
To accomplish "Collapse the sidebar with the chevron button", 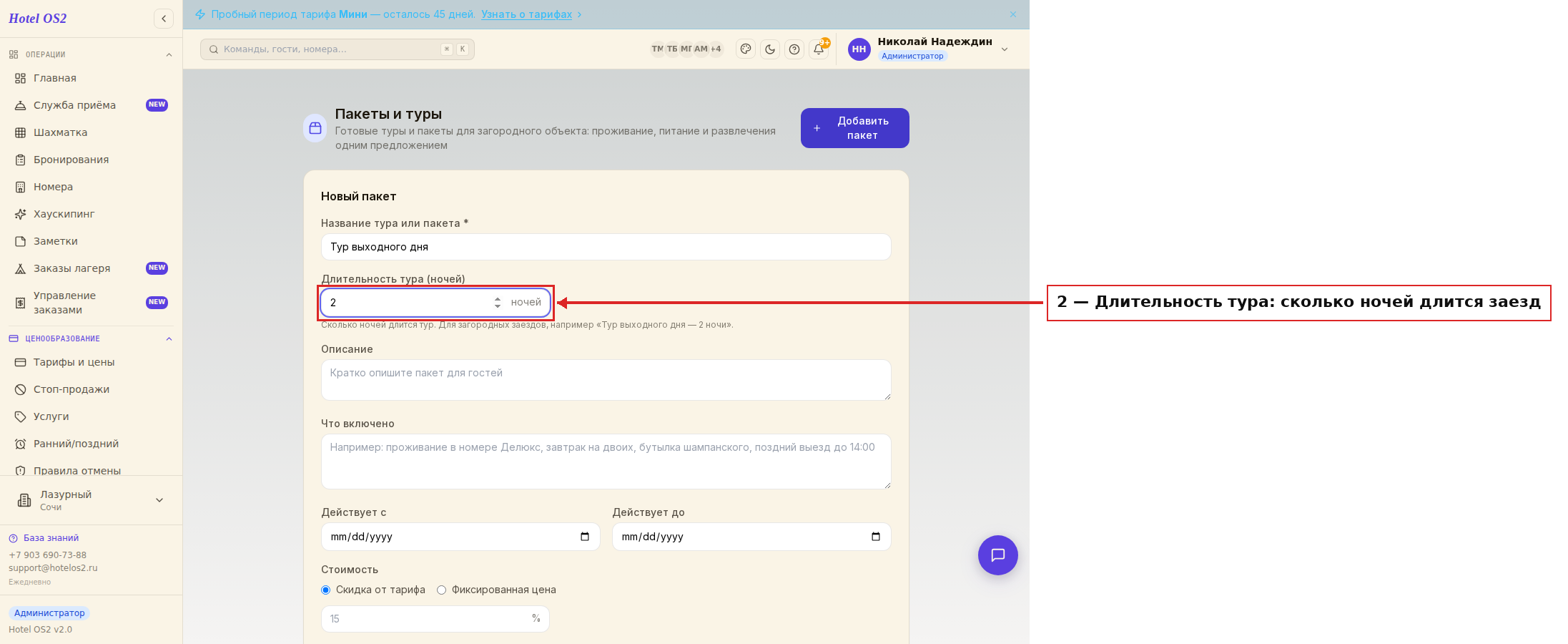I will [x=164, y=19].
